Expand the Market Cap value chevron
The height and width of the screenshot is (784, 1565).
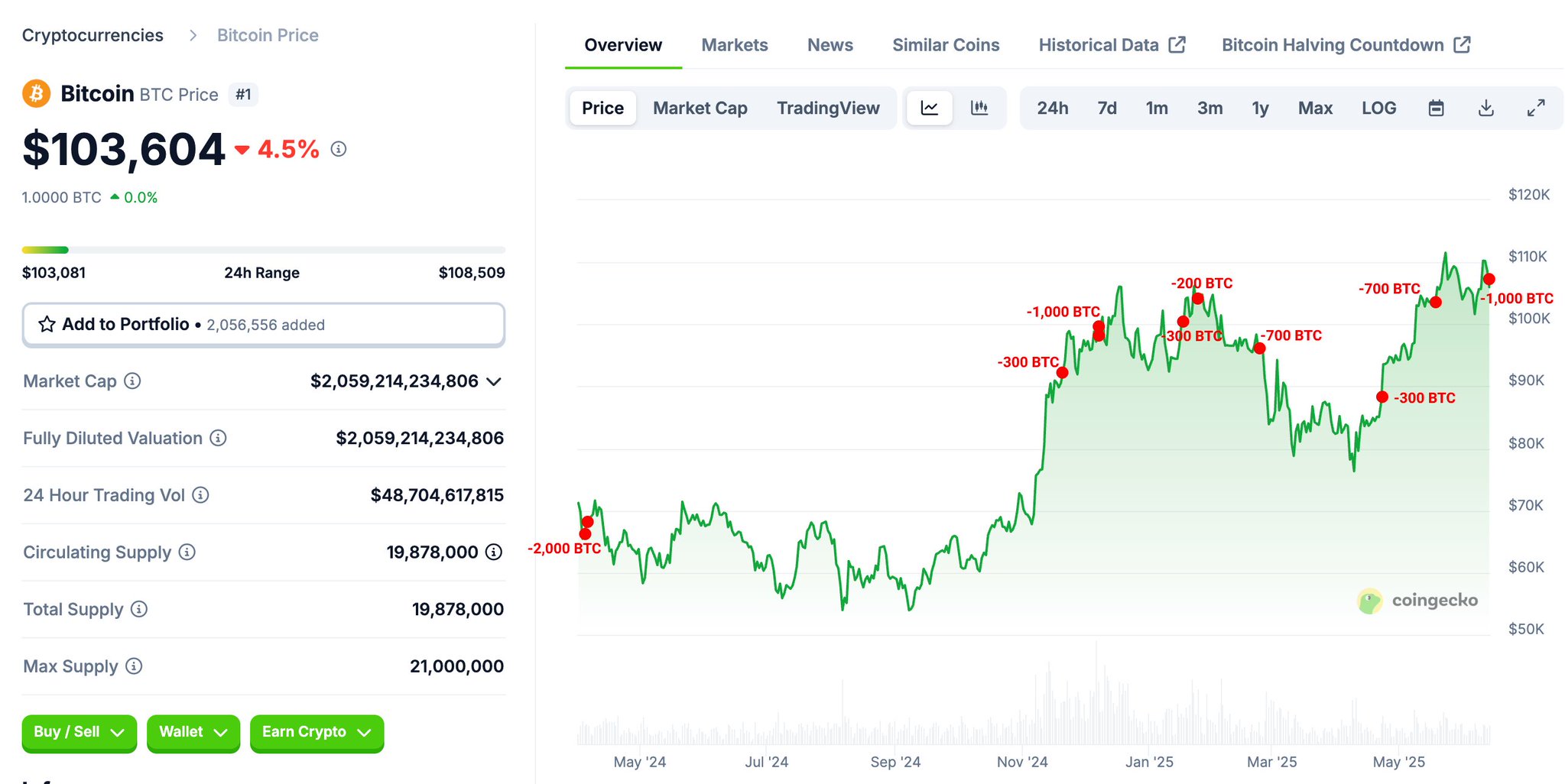[x=494, y=381]
